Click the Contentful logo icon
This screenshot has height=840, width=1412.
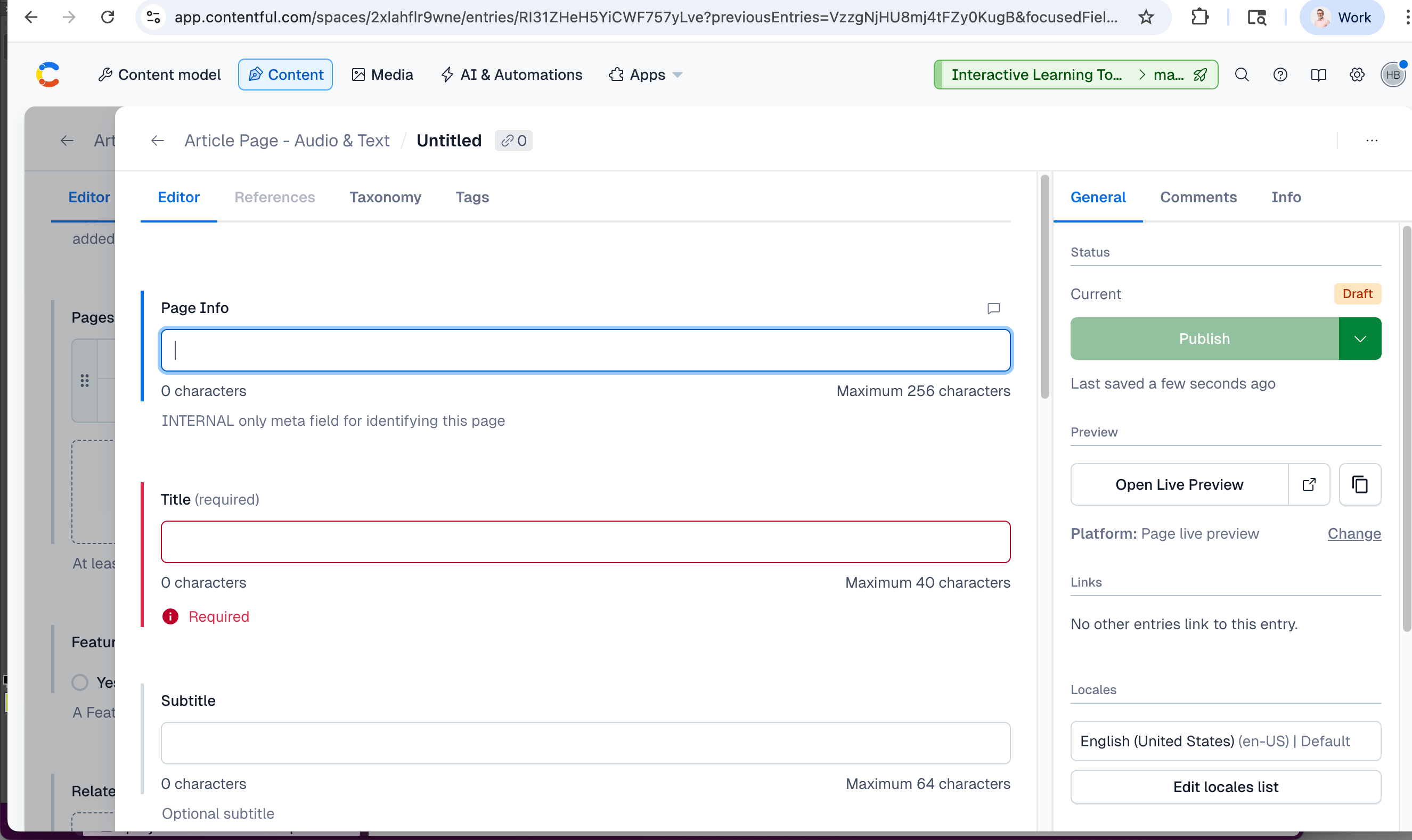[48, 75]
